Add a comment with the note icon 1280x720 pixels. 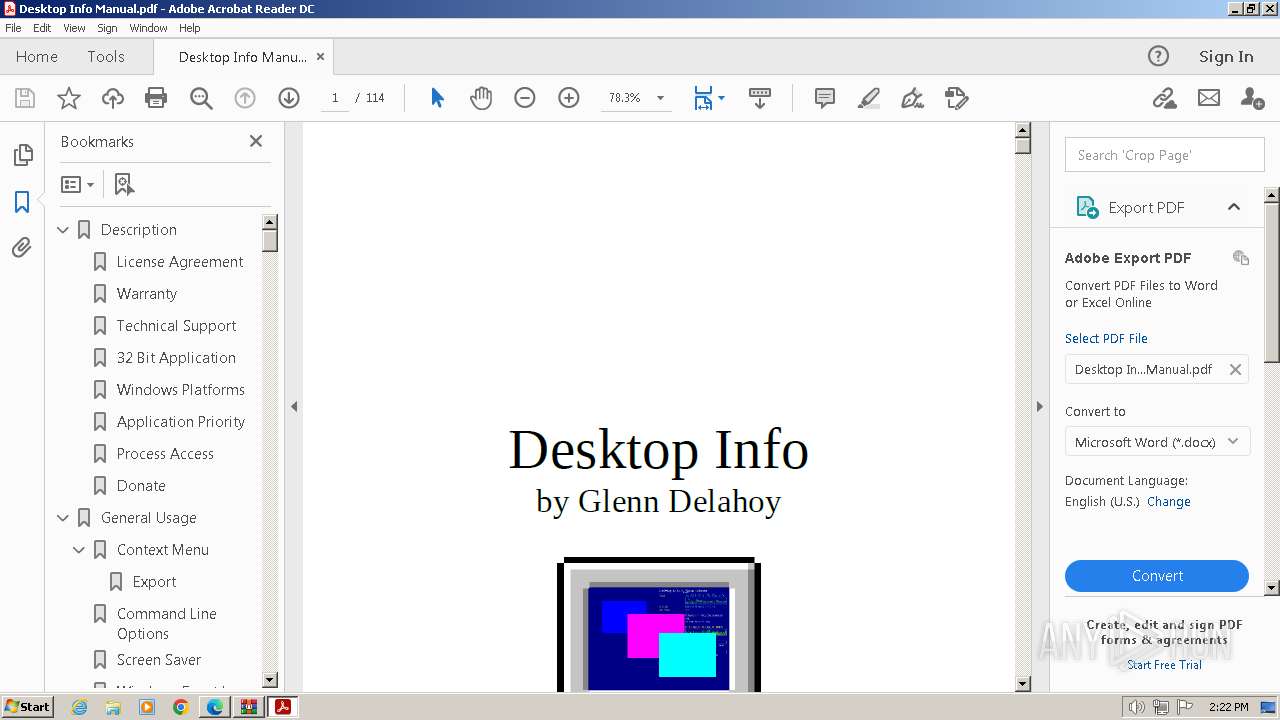pyautogui.click(x=825, y=98)
